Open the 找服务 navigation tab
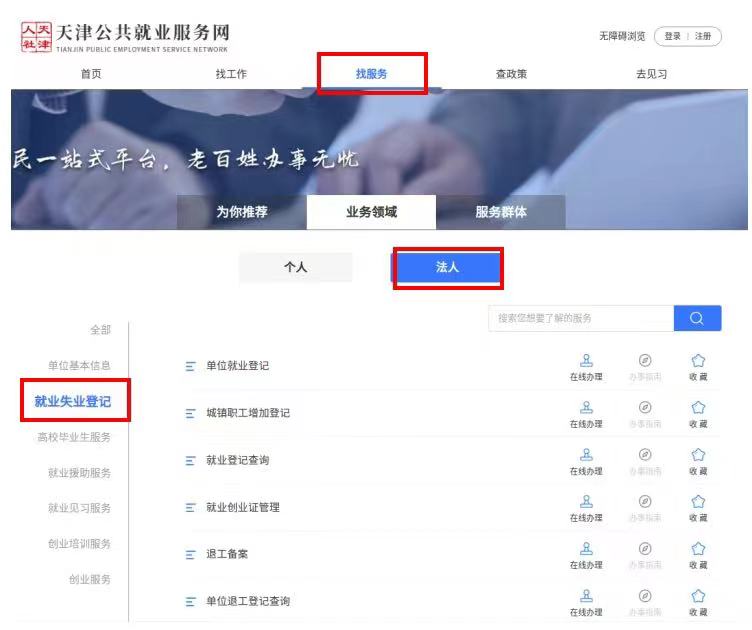This screenshot has height=630, width=752. pos(371,74)
